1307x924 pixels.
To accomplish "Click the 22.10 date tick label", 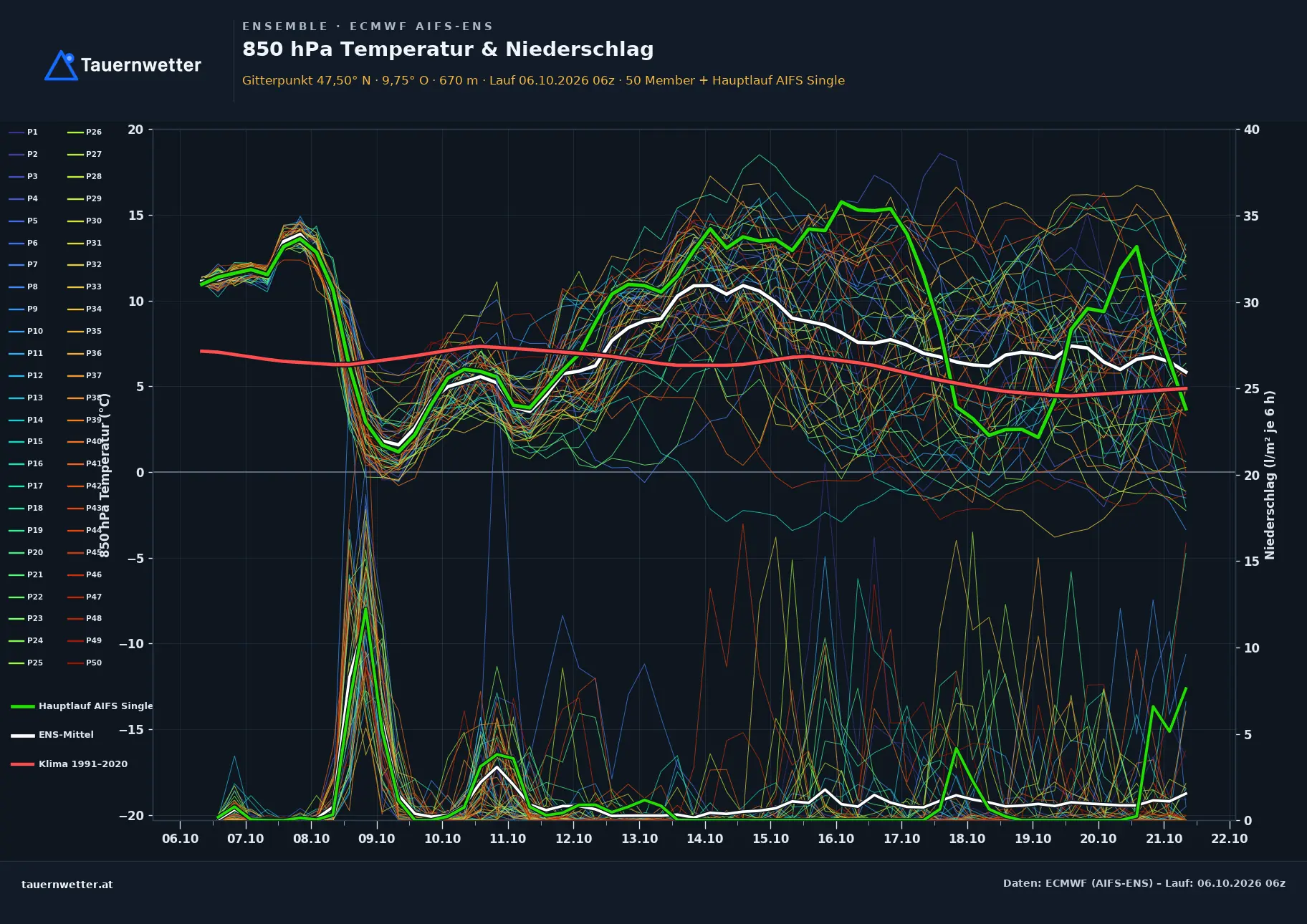I will [x=1230, y=838].
